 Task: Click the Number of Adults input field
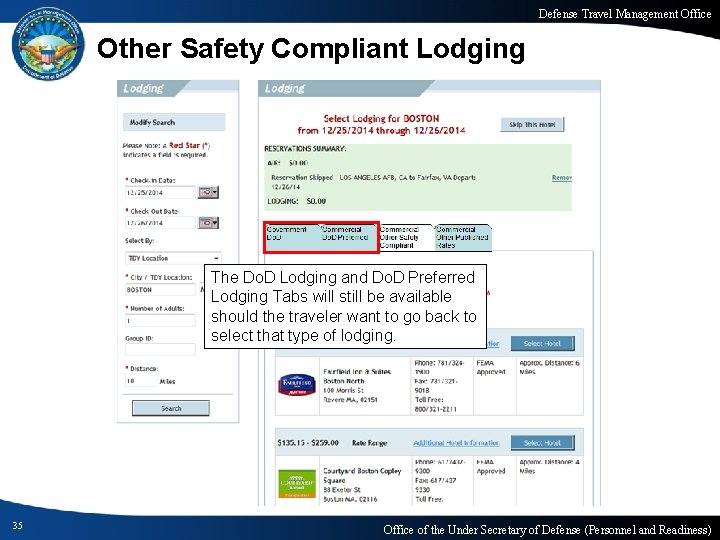click(x=160, y=321)
